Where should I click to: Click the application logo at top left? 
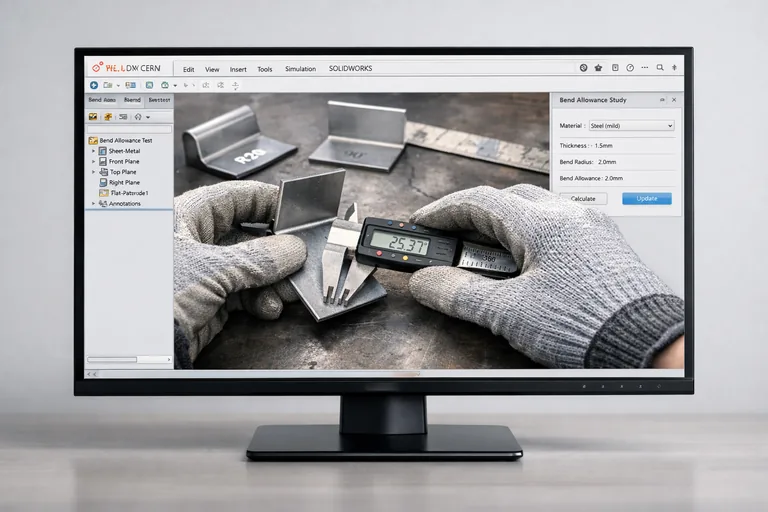126,68
